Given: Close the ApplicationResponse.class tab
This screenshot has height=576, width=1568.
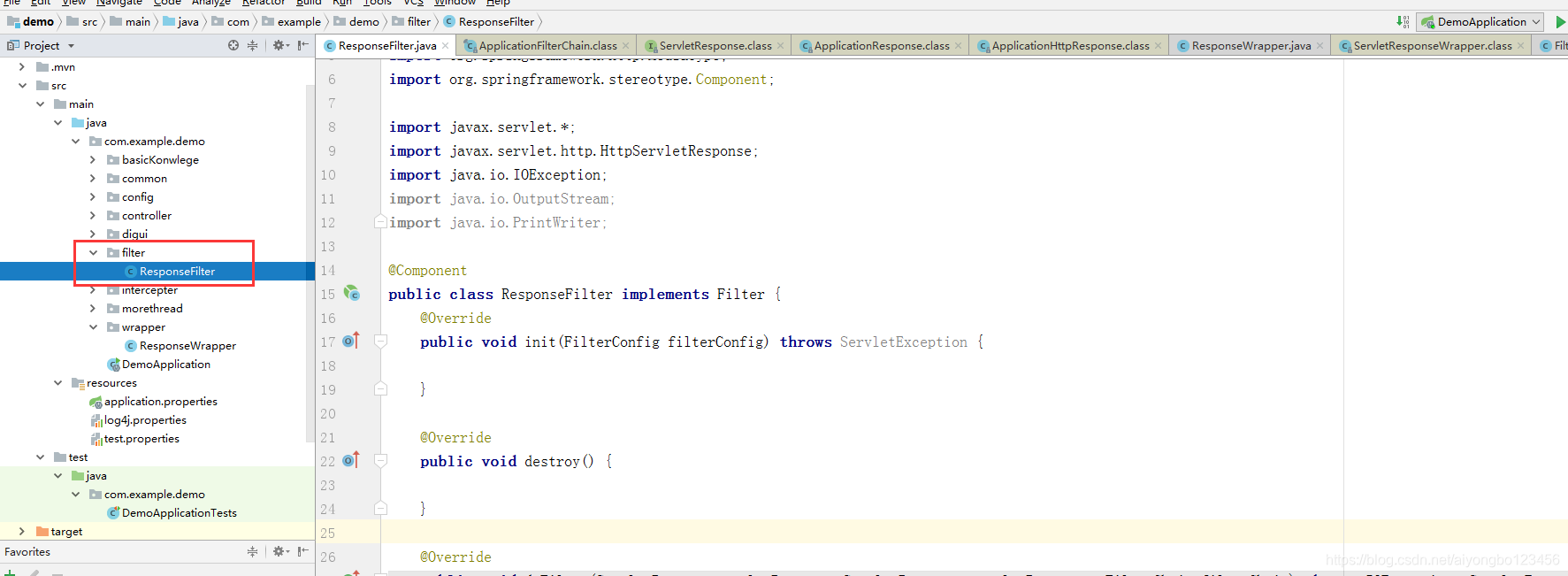Looking at the screenshot, I should [959, 46].
